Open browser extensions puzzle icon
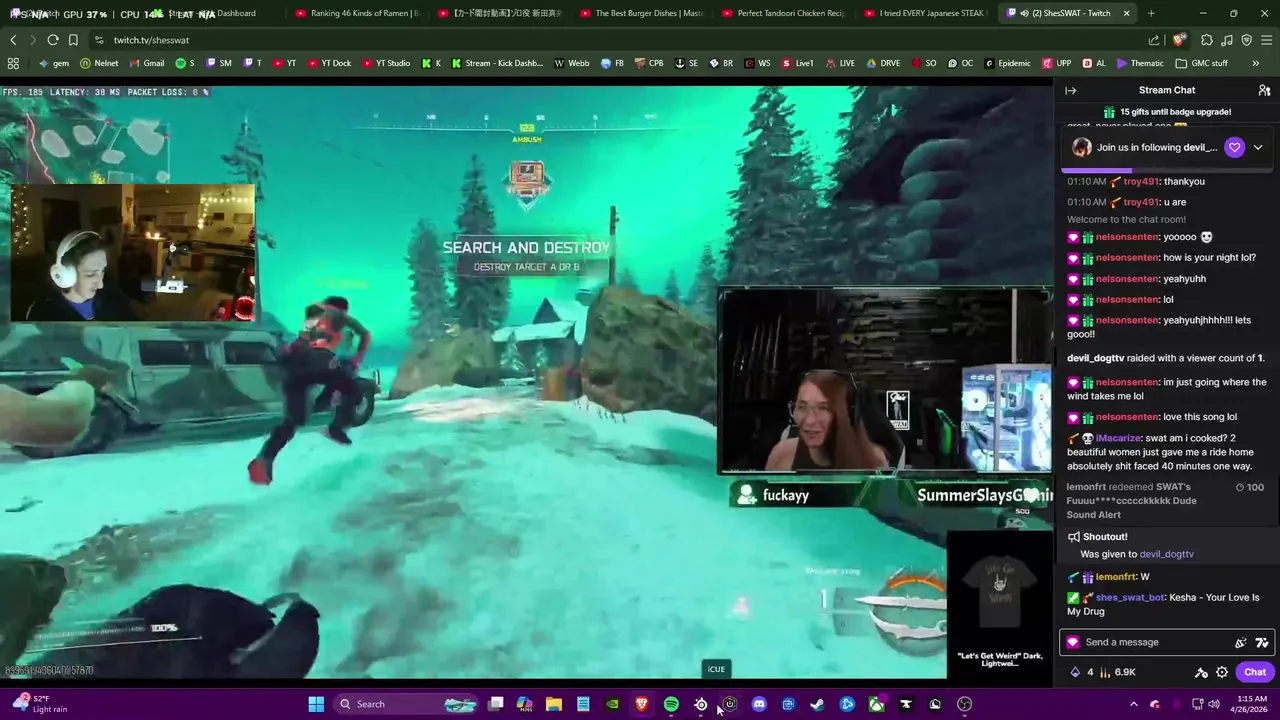The width and height of the screenshot is (1280, 720). pos(1207,40)
